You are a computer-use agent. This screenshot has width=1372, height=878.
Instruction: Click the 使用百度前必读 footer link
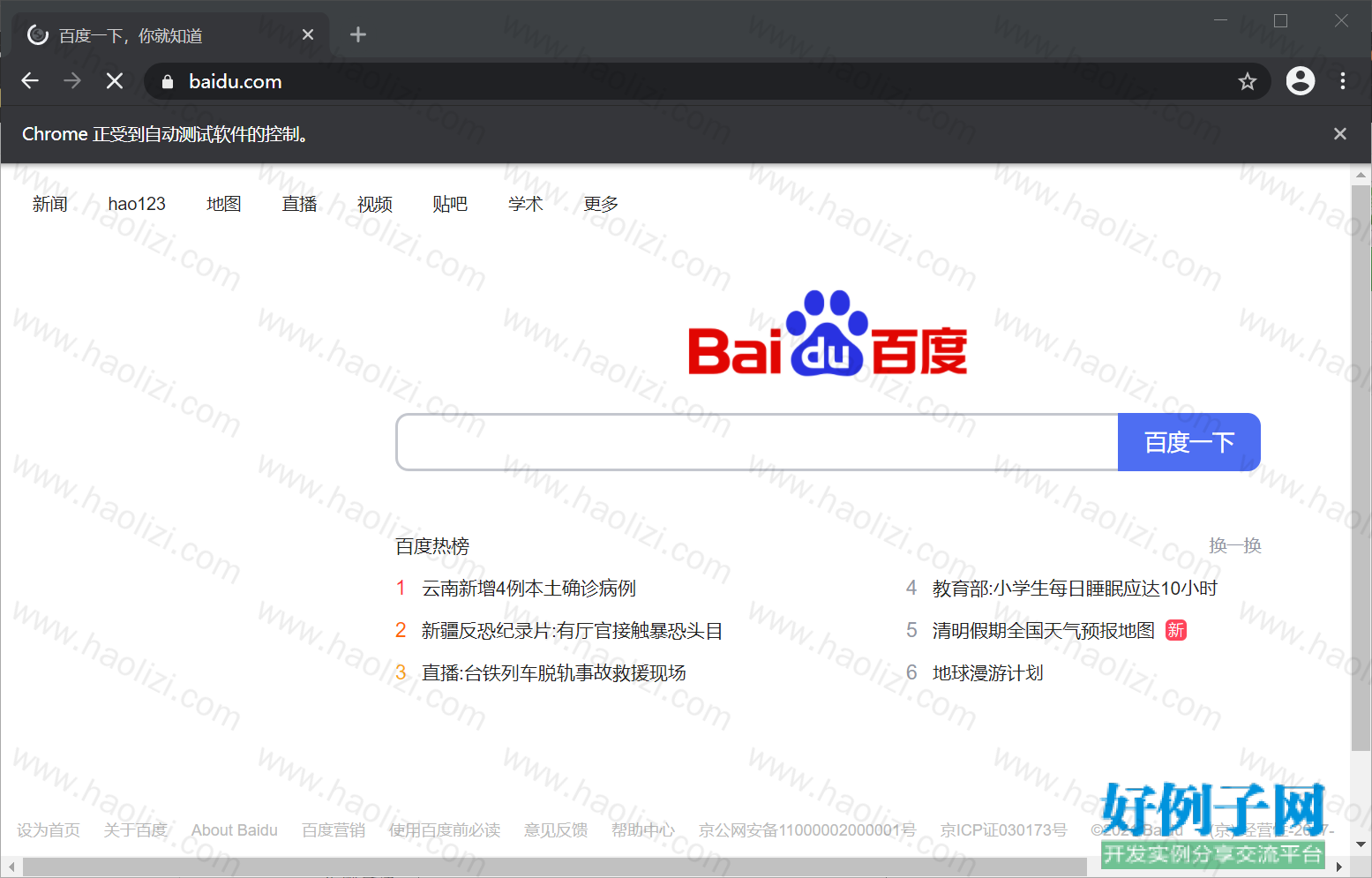pyautogui.click(x=445, y=830)
